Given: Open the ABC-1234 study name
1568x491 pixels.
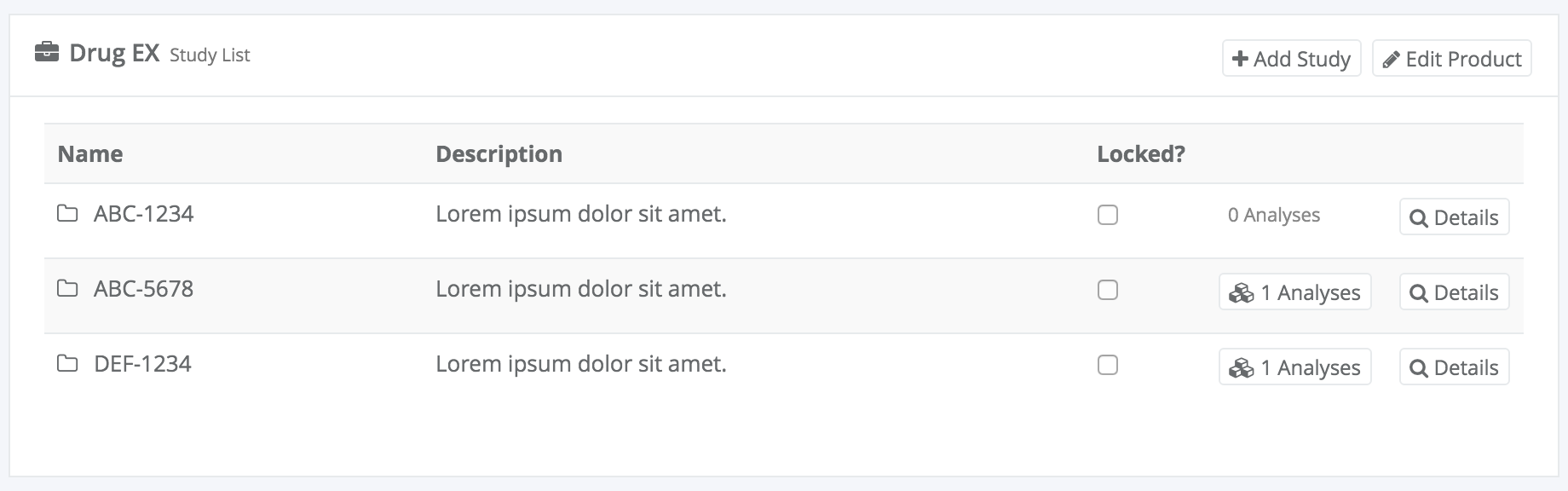Looking at the screenshot, I should 144,213.
